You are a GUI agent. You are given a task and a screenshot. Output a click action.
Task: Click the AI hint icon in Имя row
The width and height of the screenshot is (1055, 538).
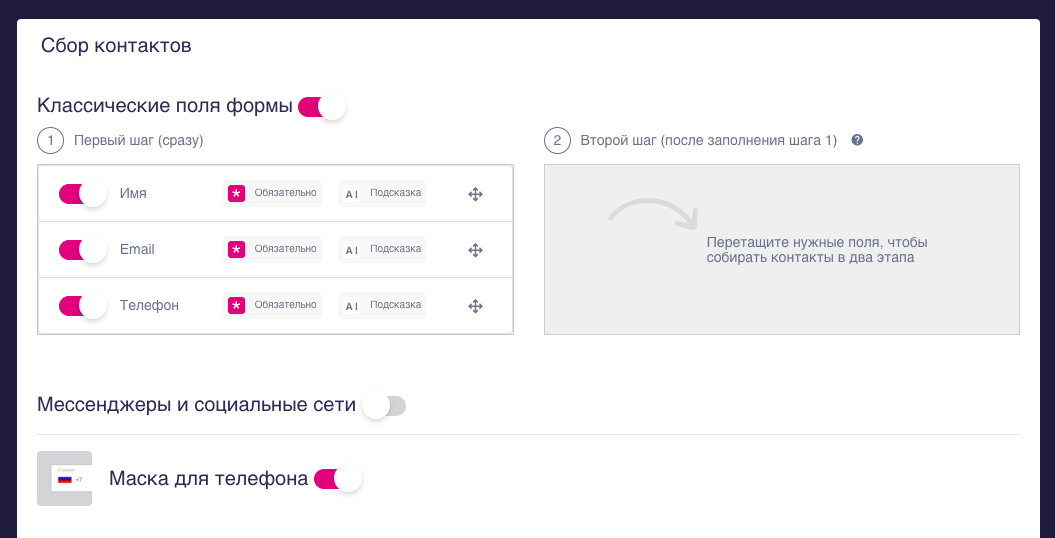click(x=351, y=194)
